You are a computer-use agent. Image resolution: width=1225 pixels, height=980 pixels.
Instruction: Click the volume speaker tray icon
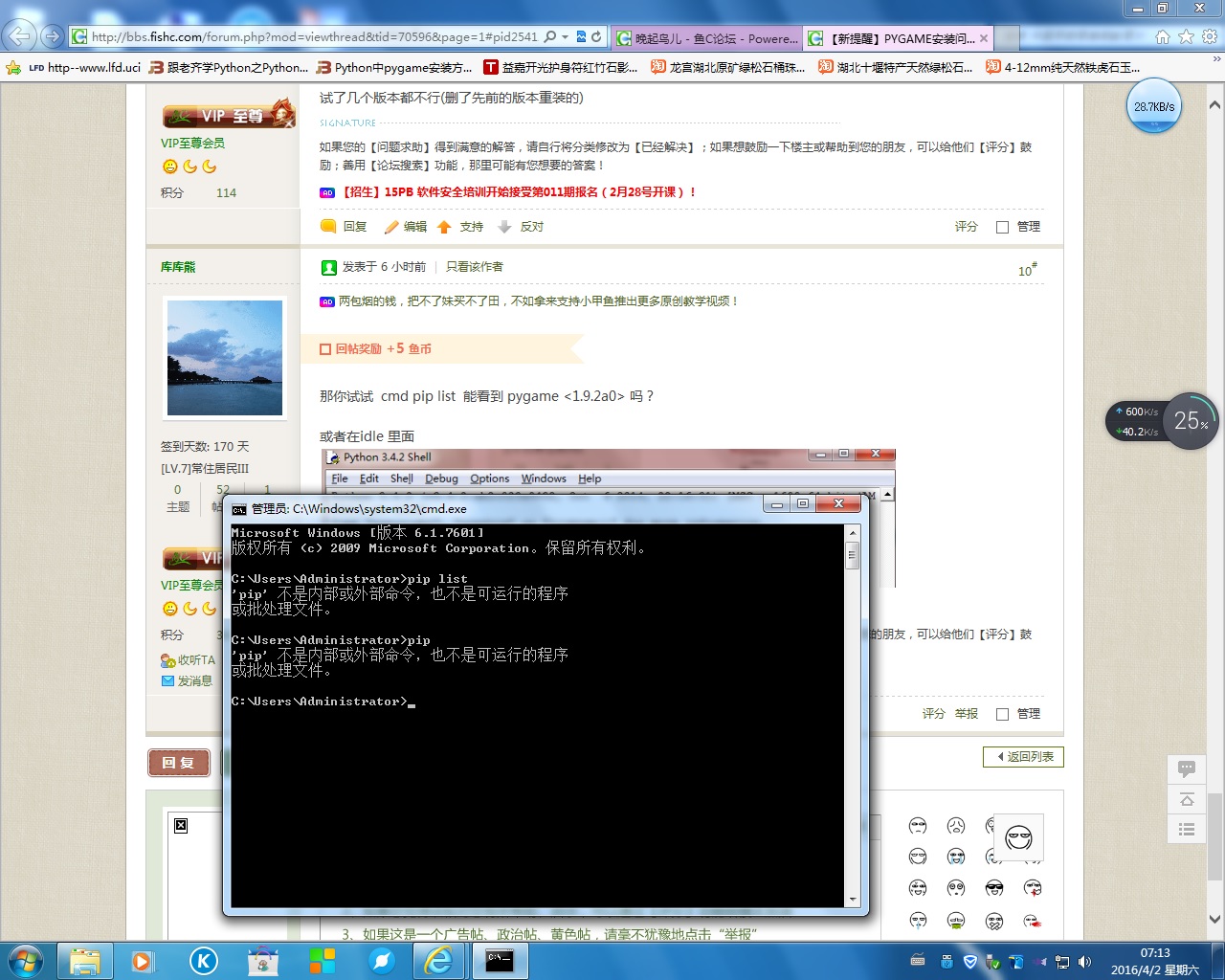1084,962
